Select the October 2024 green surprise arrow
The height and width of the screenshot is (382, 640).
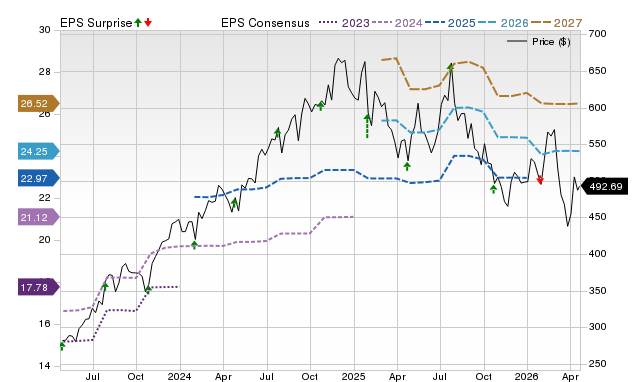321,106
